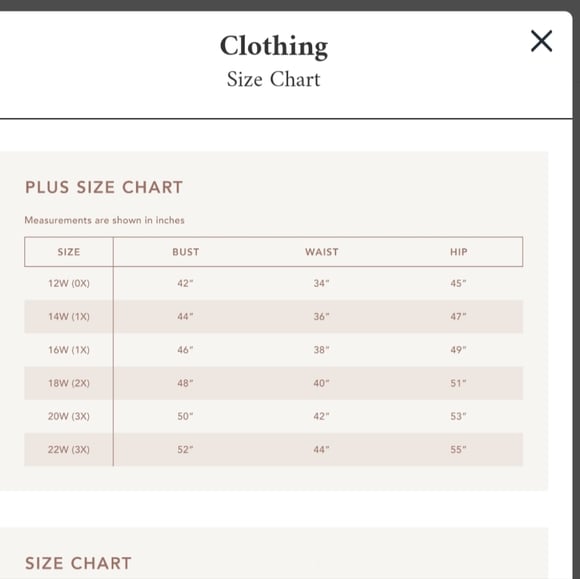Click the SIZE column header
Image resolution: width=580 pixels, height=579 pixels.
(69, 252)
